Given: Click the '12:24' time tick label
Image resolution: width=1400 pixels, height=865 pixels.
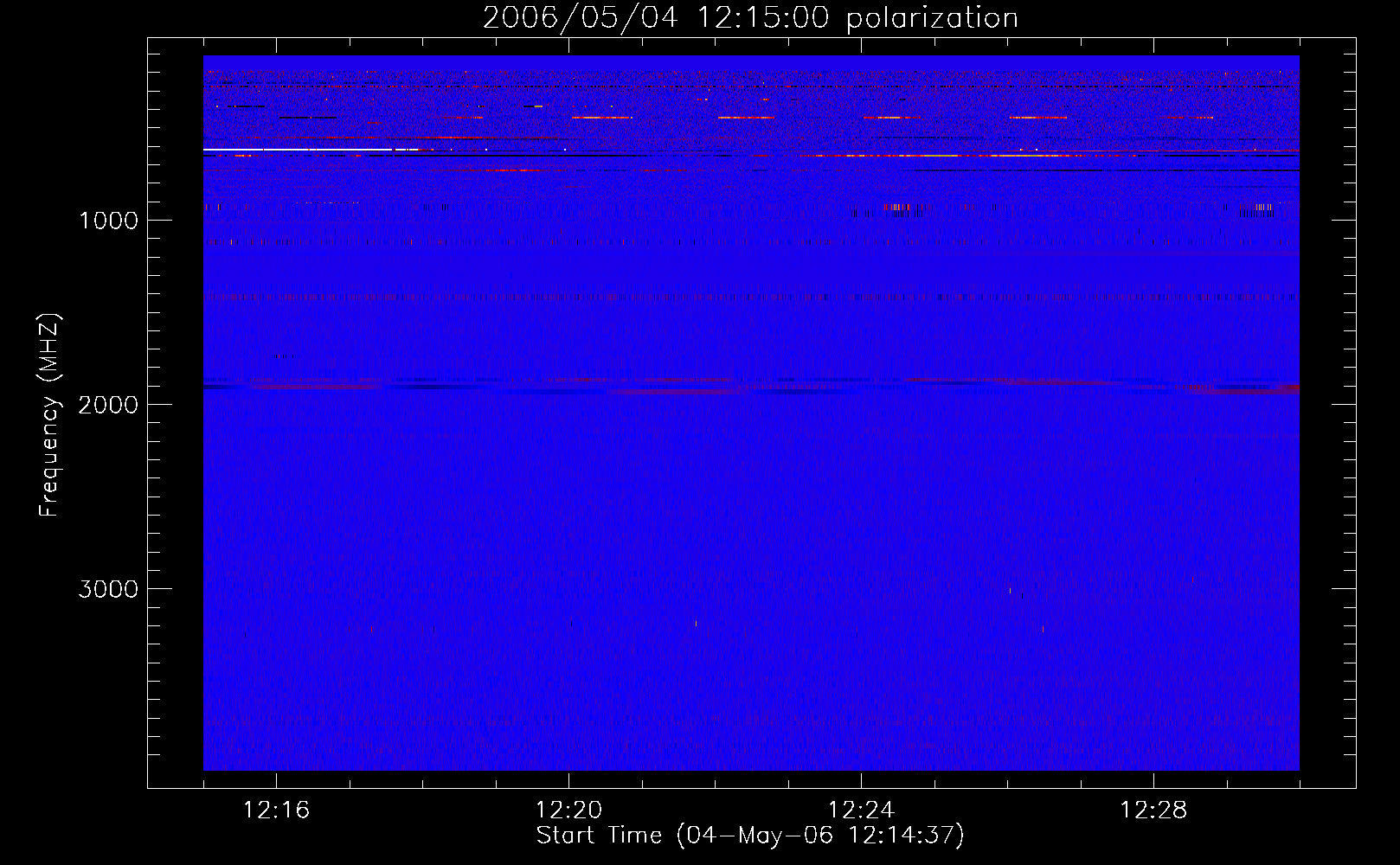Looking at the screenshot, I should point(861,811).
